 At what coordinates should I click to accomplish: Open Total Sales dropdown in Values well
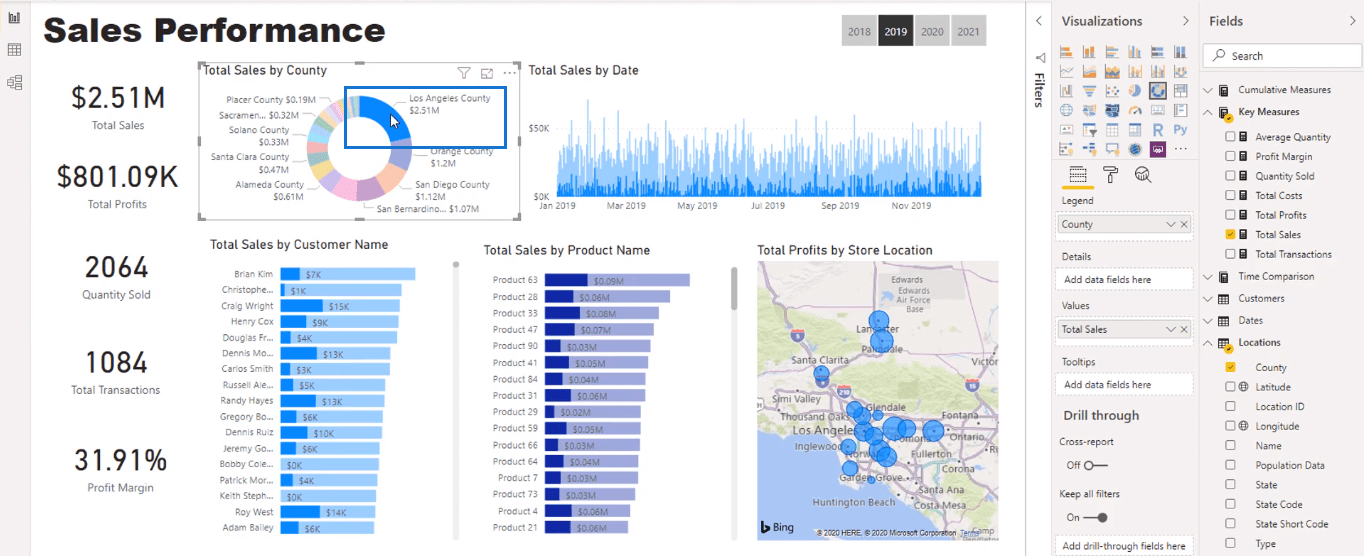click(x=1172, y=329)
